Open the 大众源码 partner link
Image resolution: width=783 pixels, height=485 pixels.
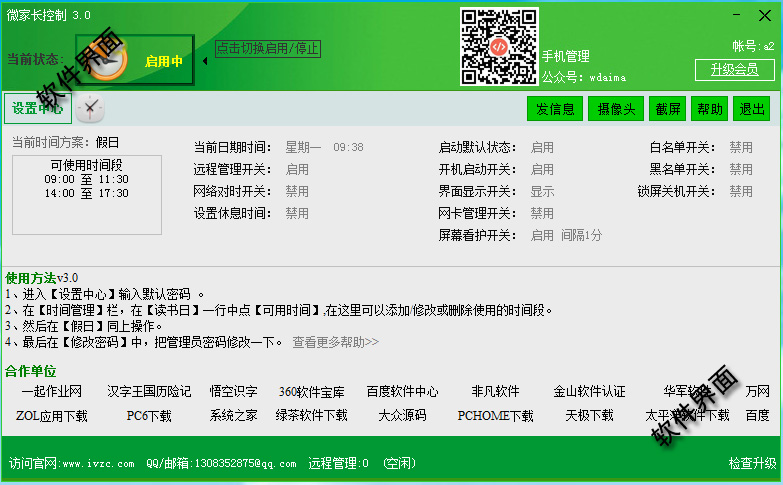coord(402,415)
